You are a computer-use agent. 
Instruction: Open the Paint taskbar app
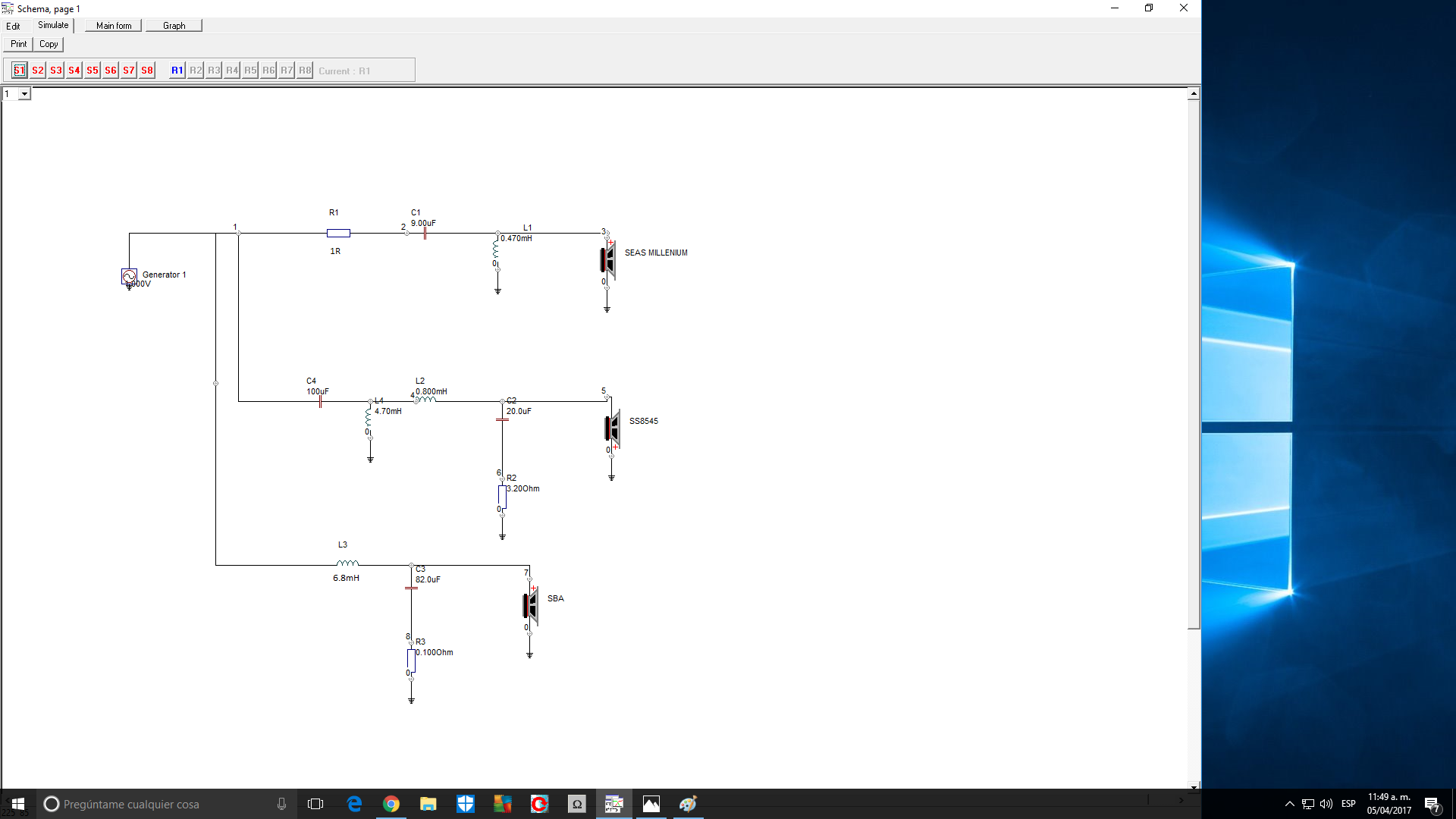pyautogui.click(x=689, y=804)
